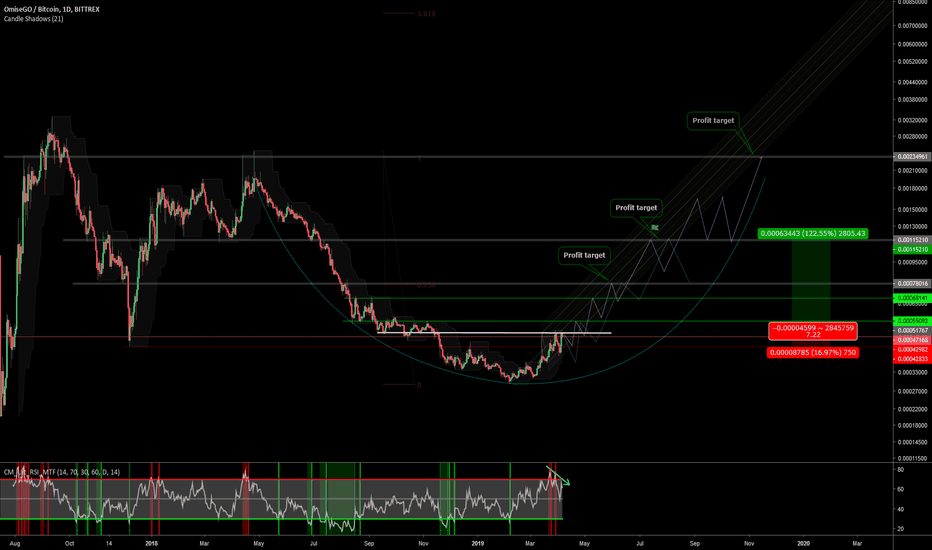932x550 pixels.
Task: Click the 0.00600000 price scale tick
Action: (x=912, y=45)
